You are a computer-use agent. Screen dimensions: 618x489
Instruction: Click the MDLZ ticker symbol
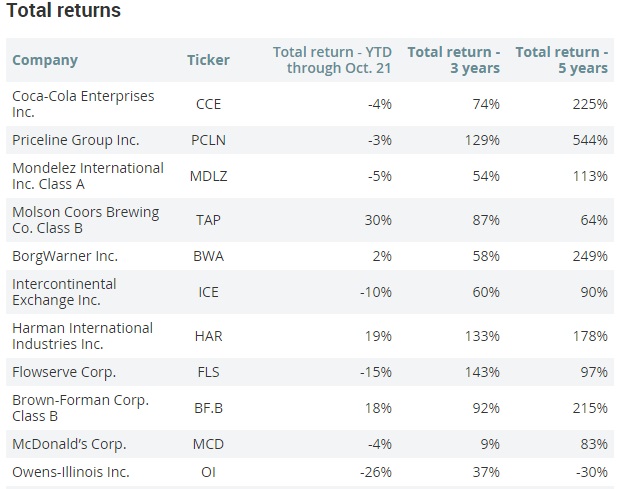point(208,176)
